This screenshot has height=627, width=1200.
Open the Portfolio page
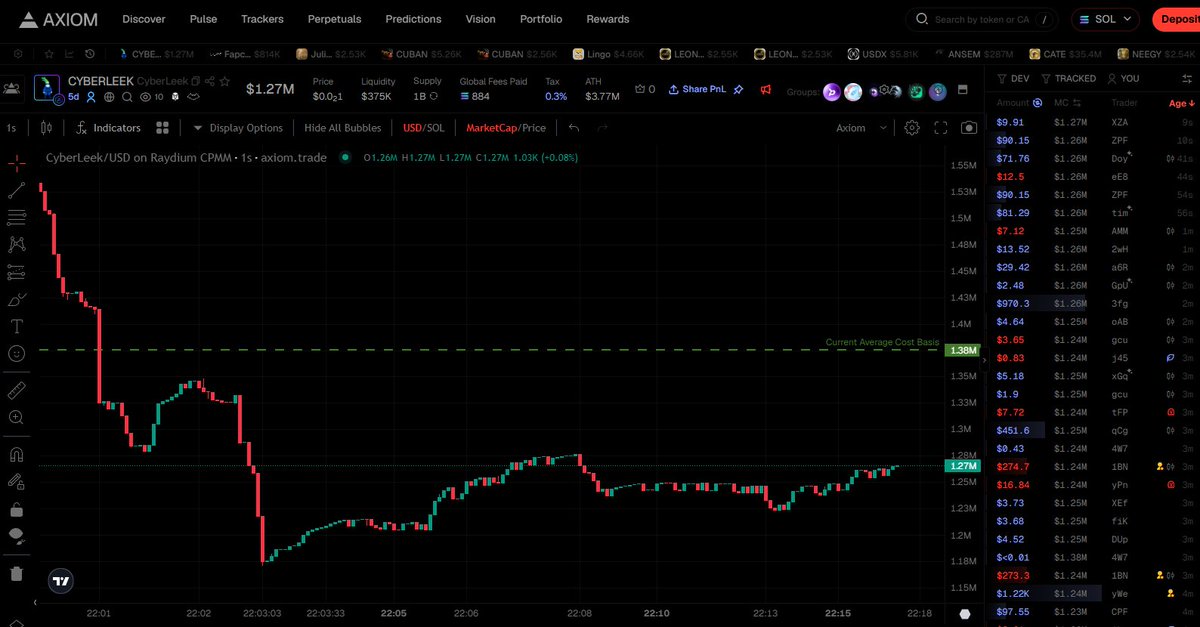[541, 19]
